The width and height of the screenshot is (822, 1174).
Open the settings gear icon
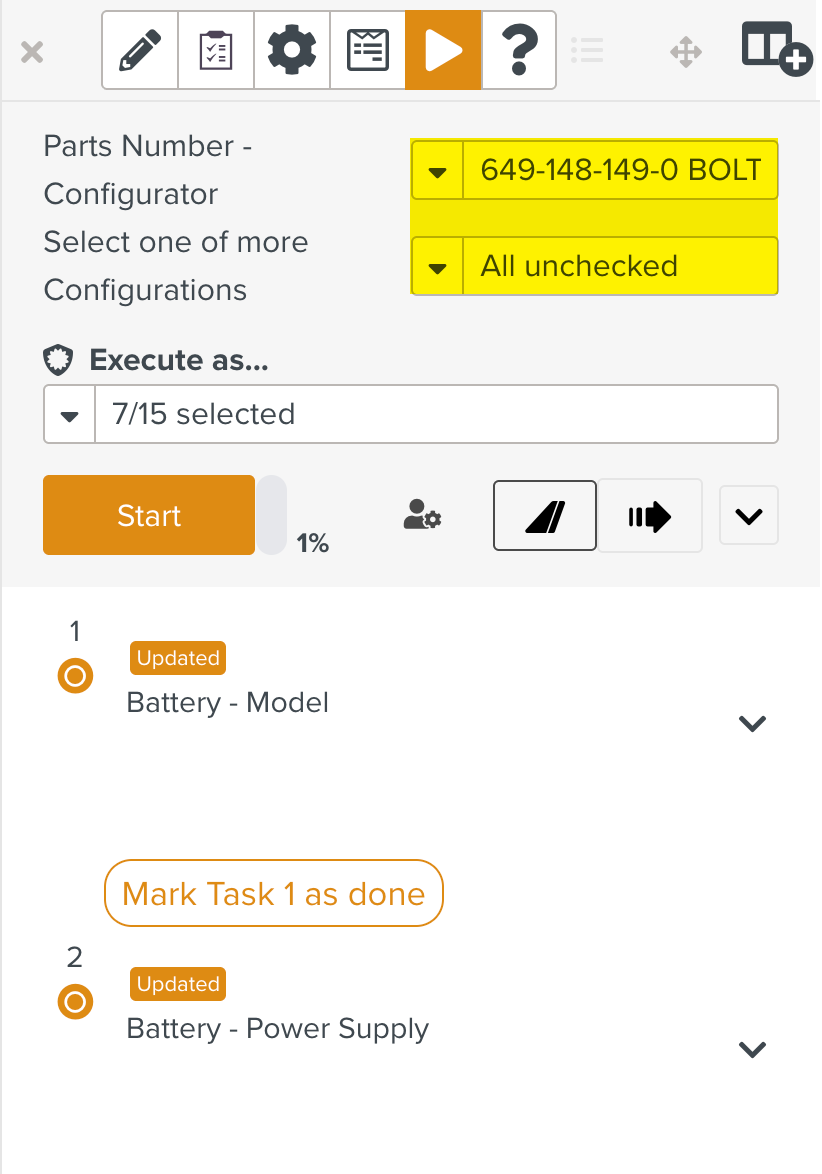(292, 50)
